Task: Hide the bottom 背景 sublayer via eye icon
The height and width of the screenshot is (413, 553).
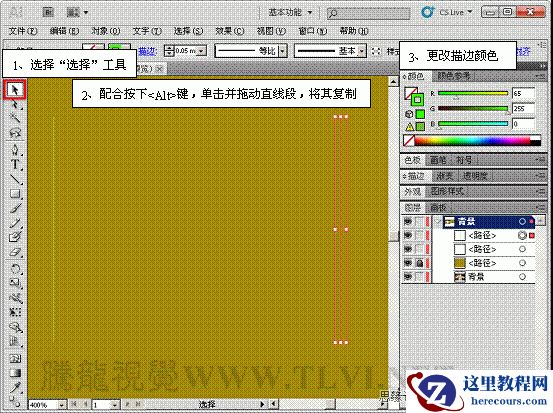Action: click(408, 277)
